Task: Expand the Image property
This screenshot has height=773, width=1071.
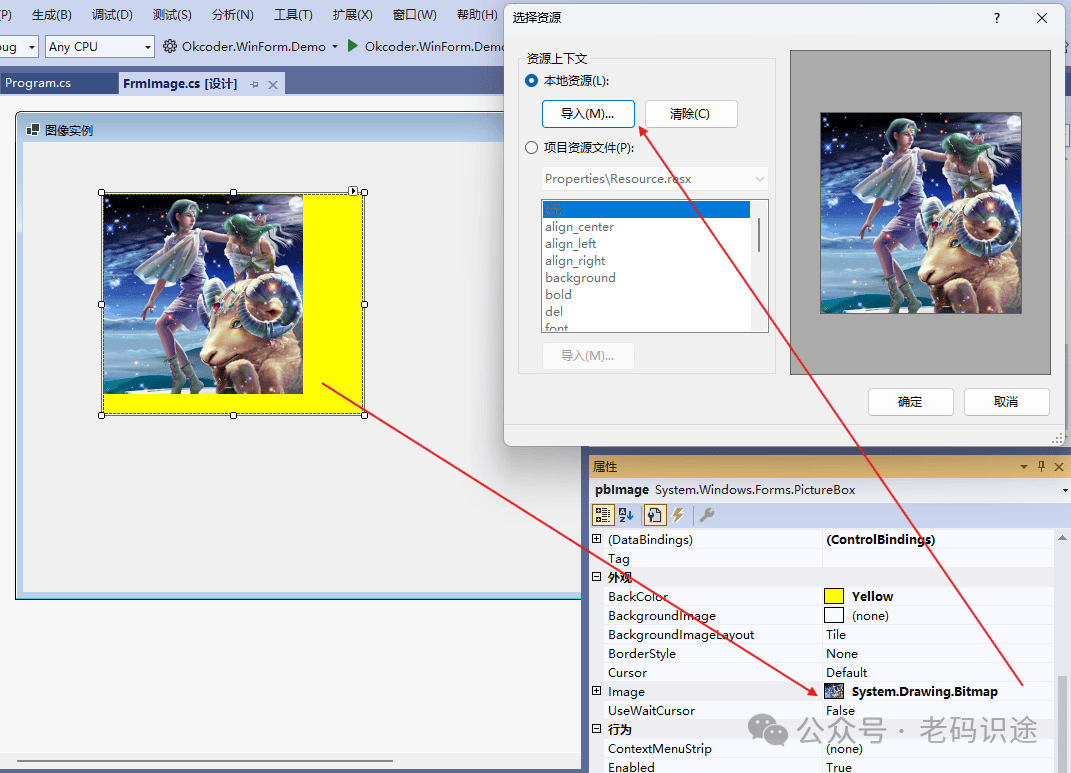Action: point(597,691)
